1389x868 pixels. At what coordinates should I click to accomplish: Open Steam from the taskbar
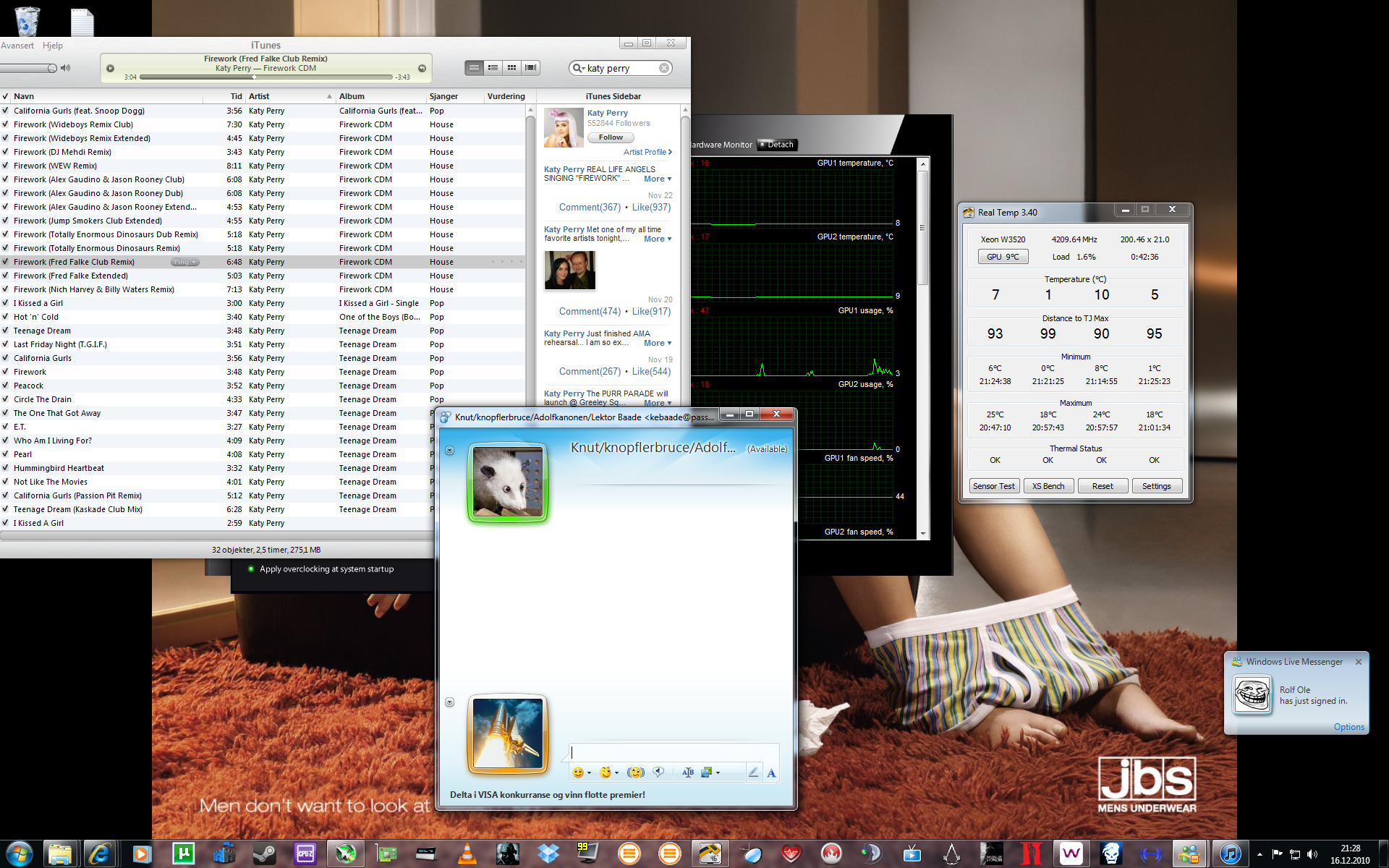(264, 854)
